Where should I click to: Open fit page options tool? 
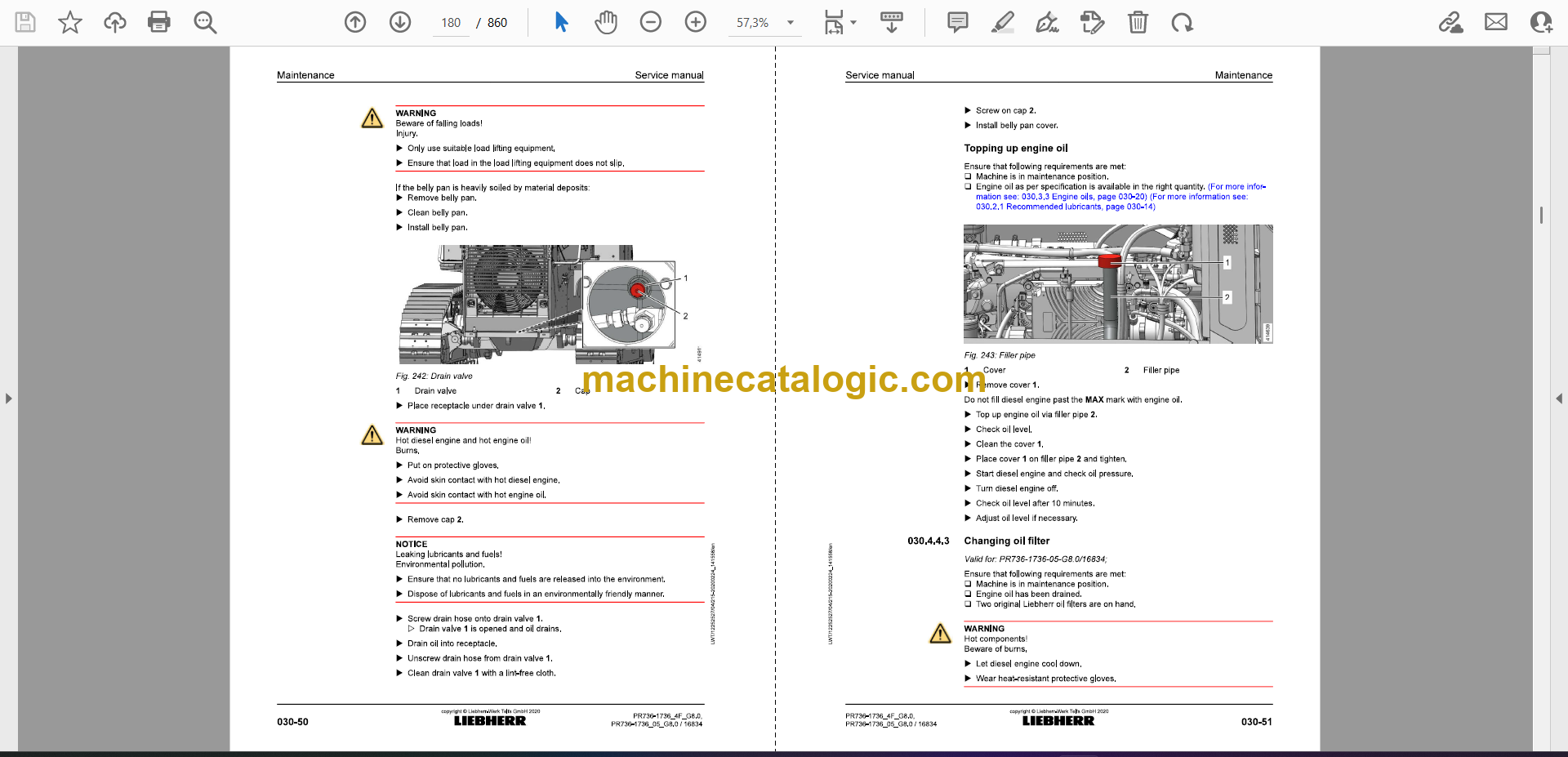click(x=834, y=22)
